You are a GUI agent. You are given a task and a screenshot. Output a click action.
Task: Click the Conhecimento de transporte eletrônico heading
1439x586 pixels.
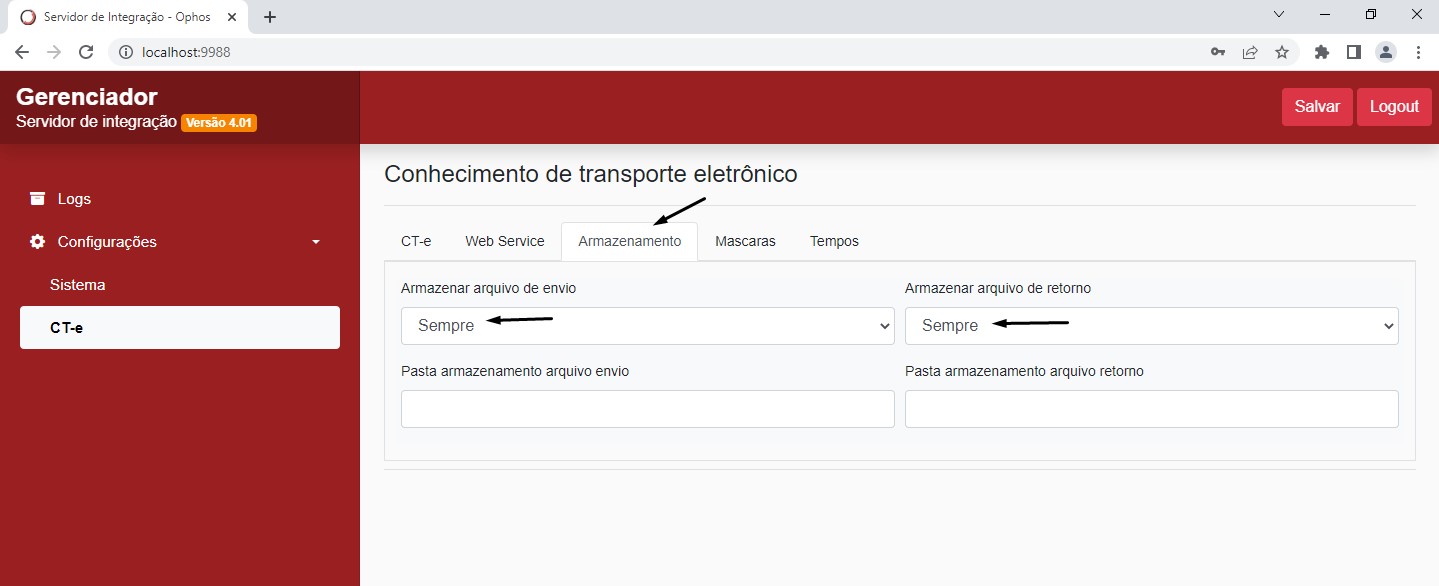591,174
